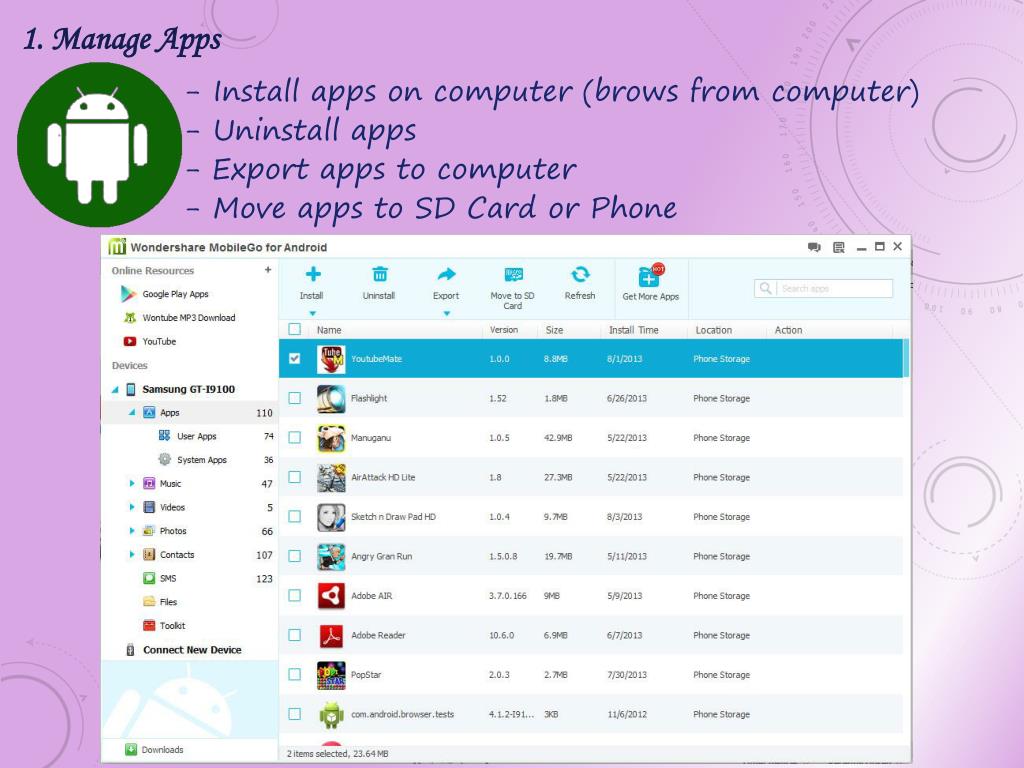Open the Export dropdown arrow
1024x768 pixels.
point(447,313)
